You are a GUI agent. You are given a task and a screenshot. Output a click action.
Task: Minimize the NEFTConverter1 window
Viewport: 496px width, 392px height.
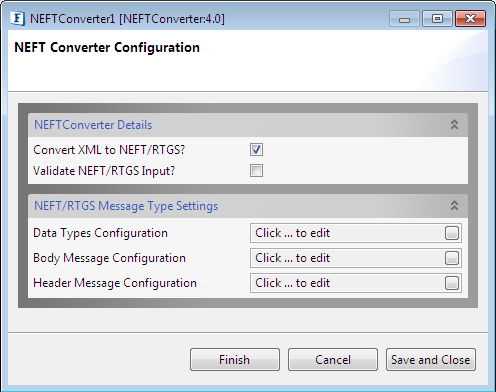coord(404,19)
